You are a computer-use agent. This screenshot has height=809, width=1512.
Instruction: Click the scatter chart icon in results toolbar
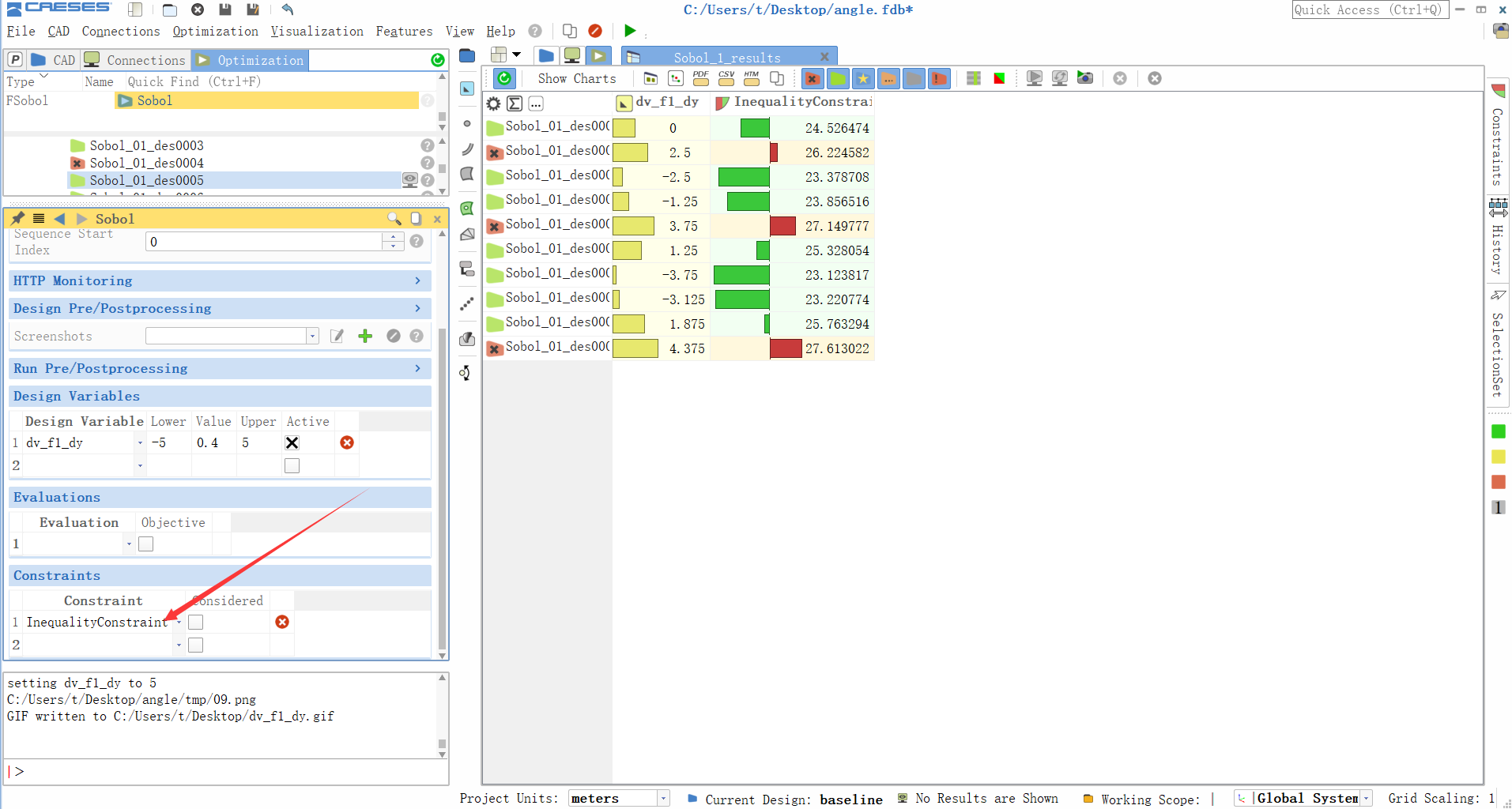[676, 78]
